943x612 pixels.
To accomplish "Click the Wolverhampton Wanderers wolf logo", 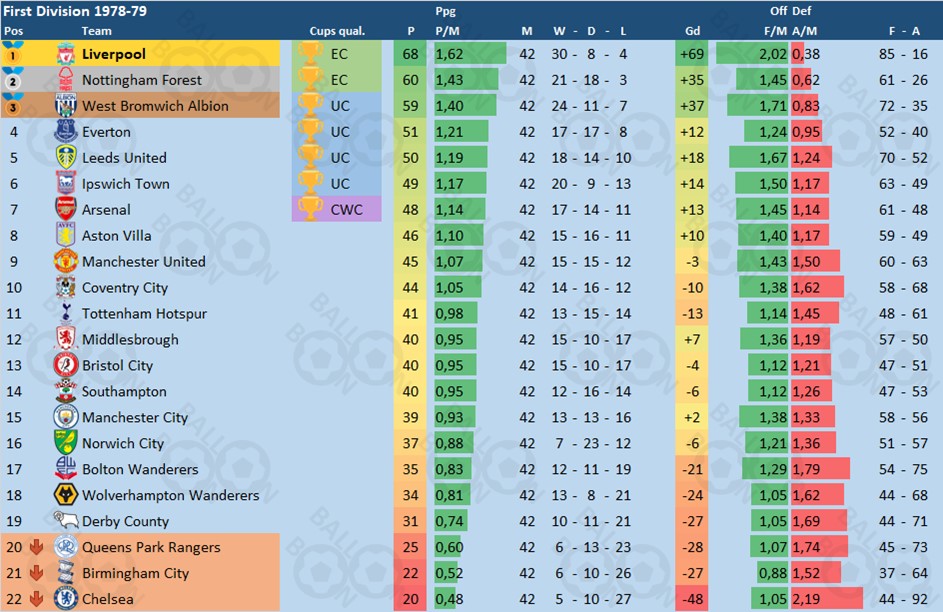I will pos(66,494).
